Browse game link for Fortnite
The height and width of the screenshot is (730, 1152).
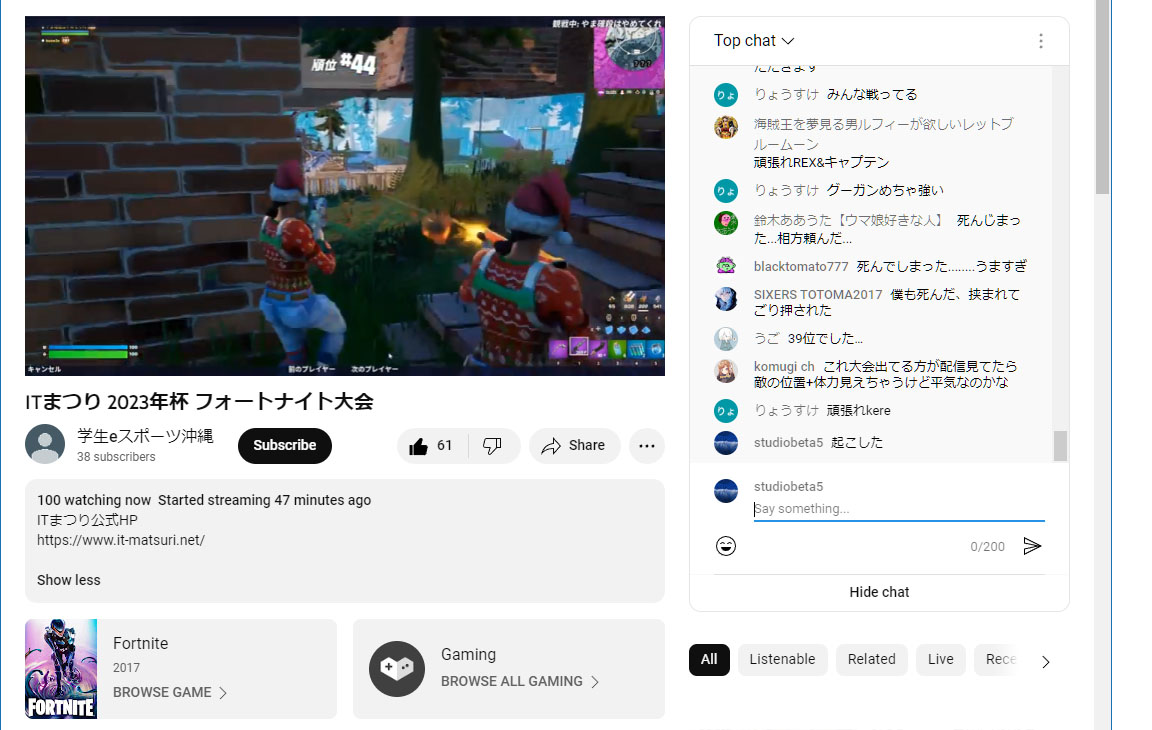(170, 693)
